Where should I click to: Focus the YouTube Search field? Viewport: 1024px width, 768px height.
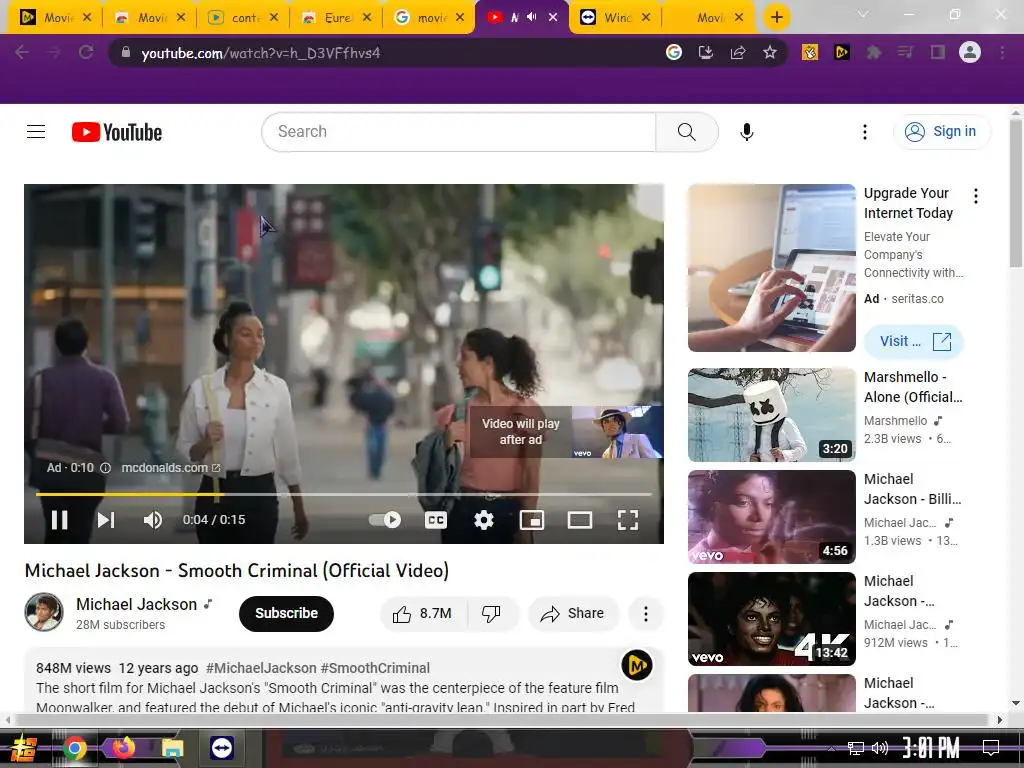point(458,132)
